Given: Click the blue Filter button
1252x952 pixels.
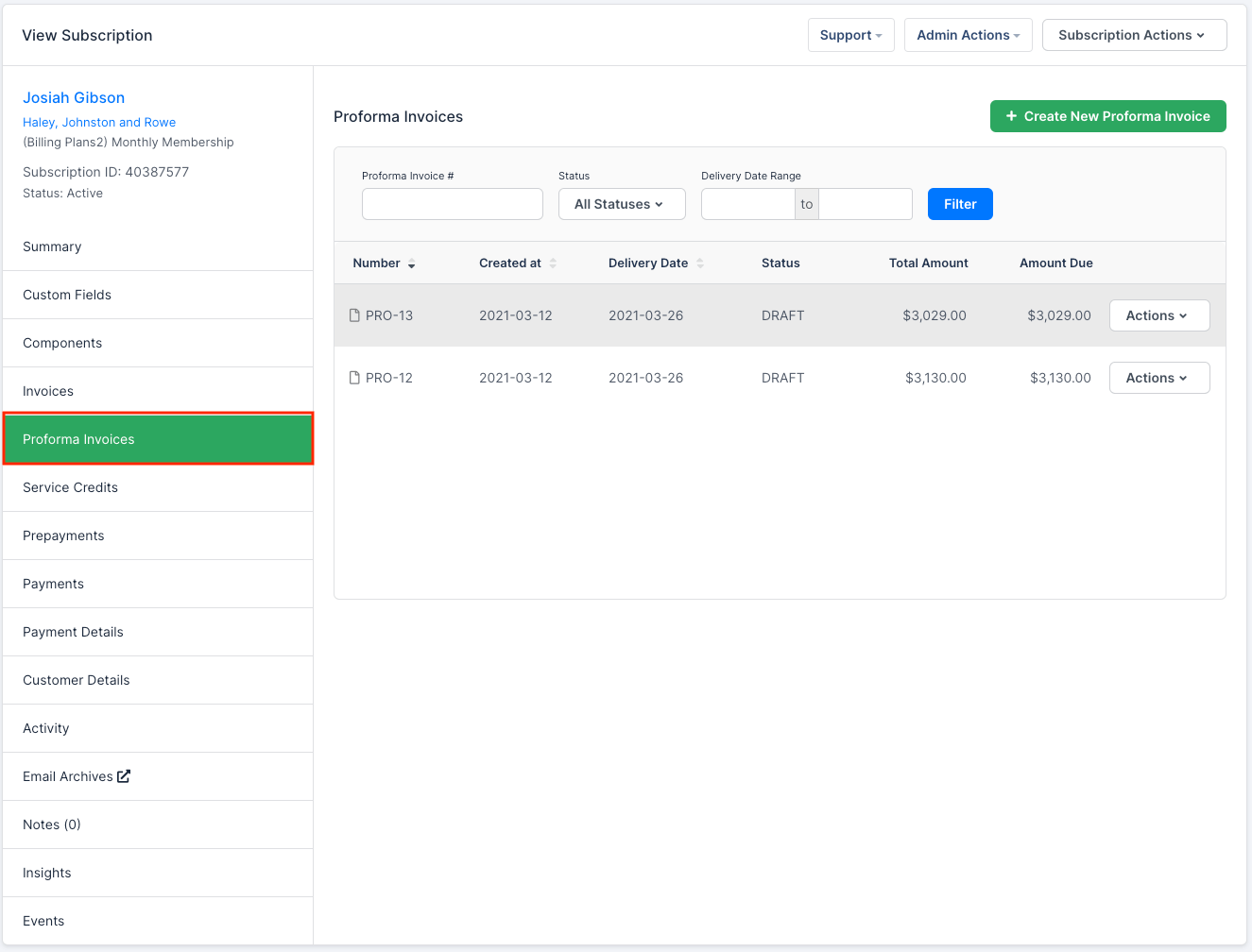Looking at the screenshot, I should [x=959, y=204].
